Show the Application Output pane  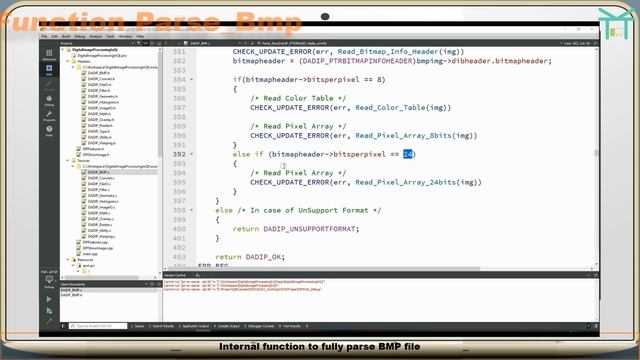point(194,326)
